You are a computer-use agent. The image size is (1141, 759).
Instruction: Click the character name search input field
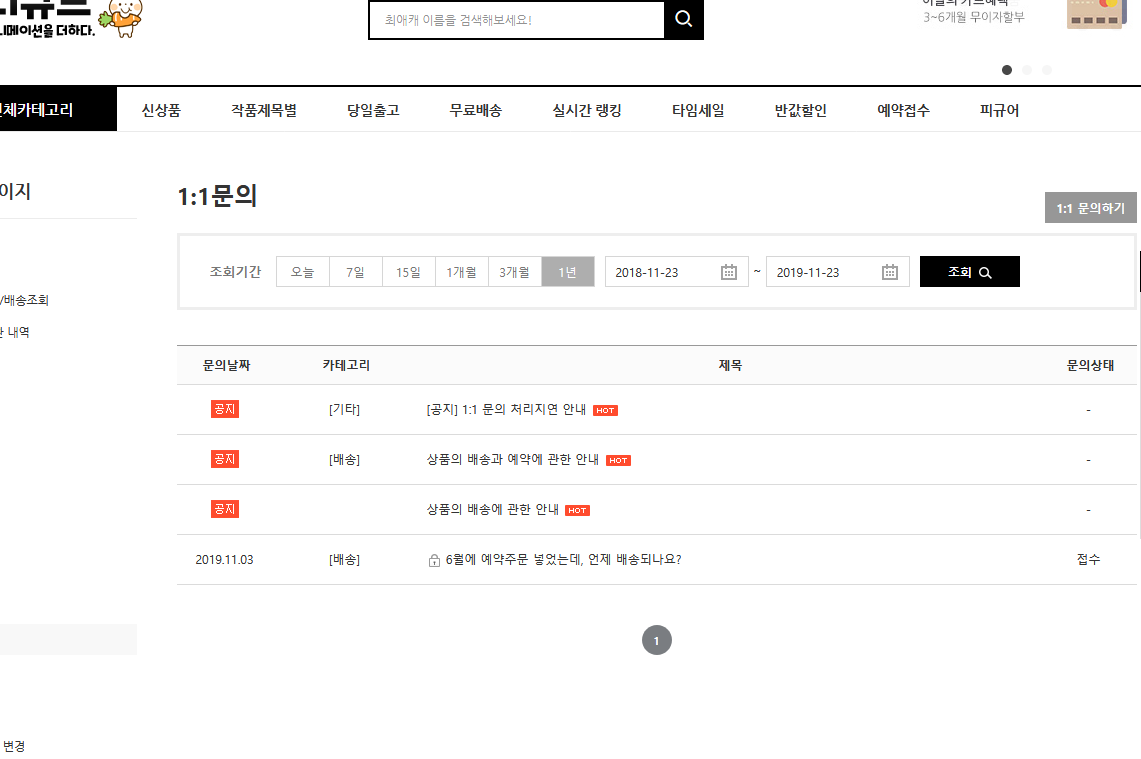point(516,20)
